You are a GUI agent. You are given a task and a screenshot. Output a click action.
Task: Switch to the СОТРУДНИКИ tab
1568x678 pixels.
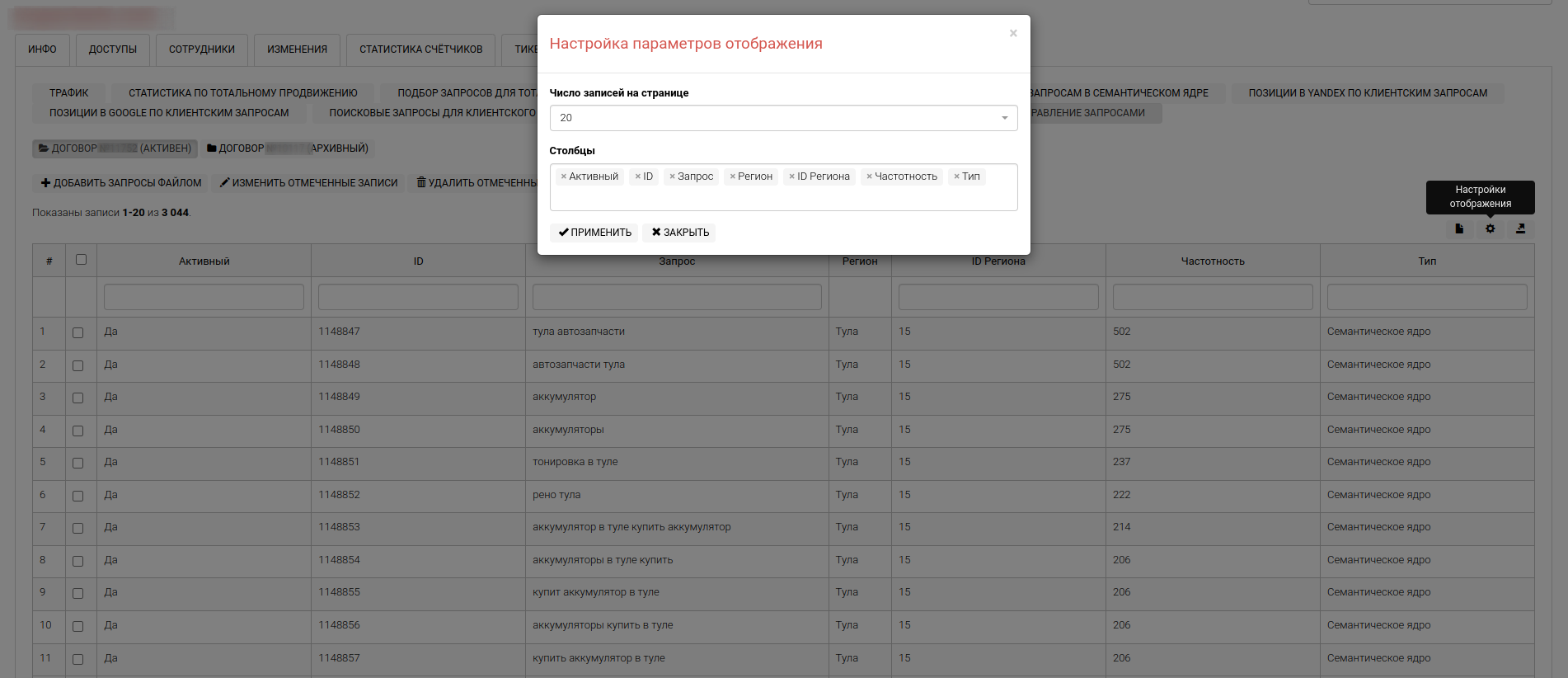click(x=202, y=49)
